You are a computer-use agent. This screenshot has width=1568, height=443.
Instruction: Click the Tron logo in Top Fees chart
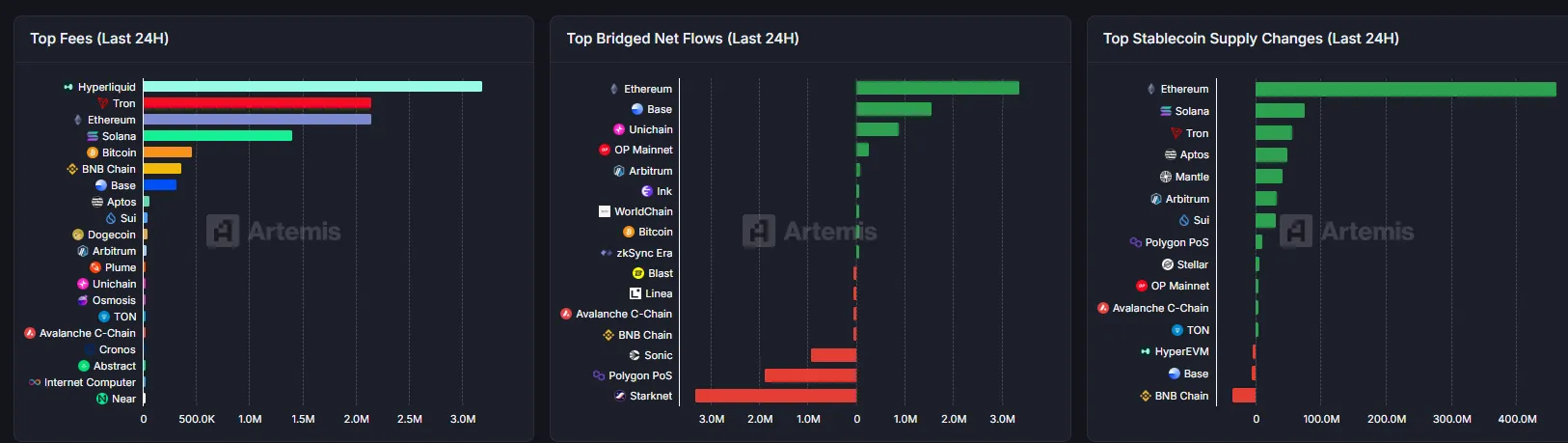(103, 103)
